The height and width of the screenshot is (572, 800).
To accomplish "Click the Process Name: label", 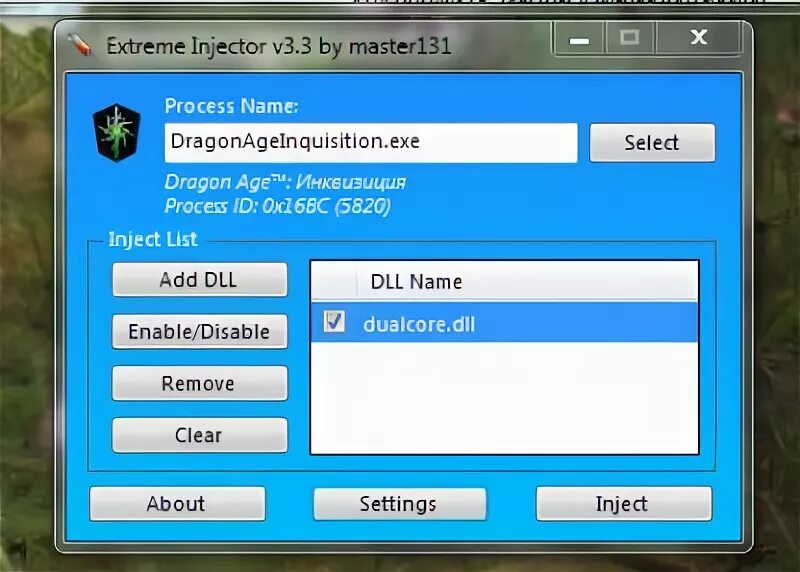I will point(231,106).
